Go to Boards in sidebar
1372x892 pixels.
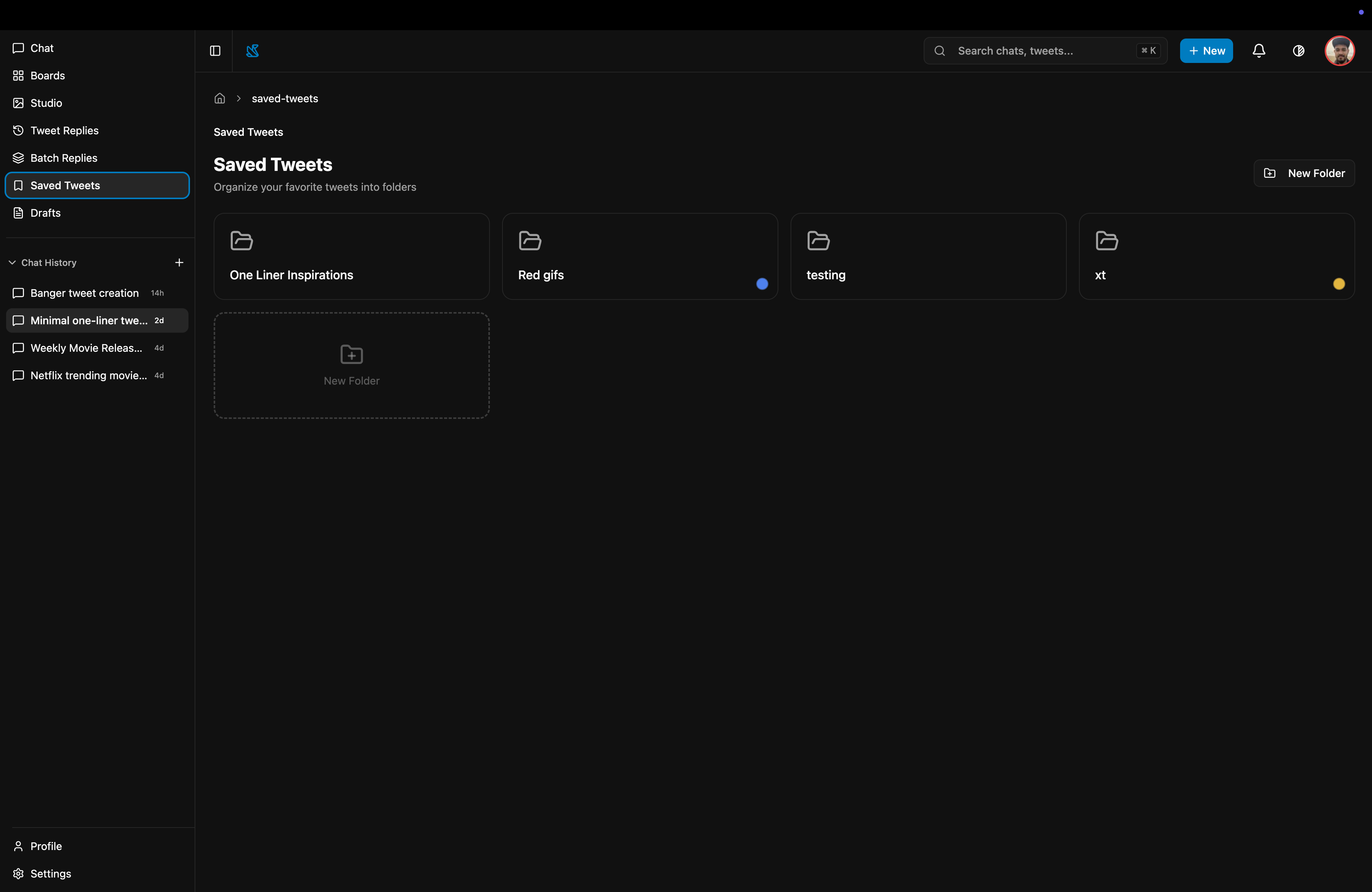click(47, 76)
